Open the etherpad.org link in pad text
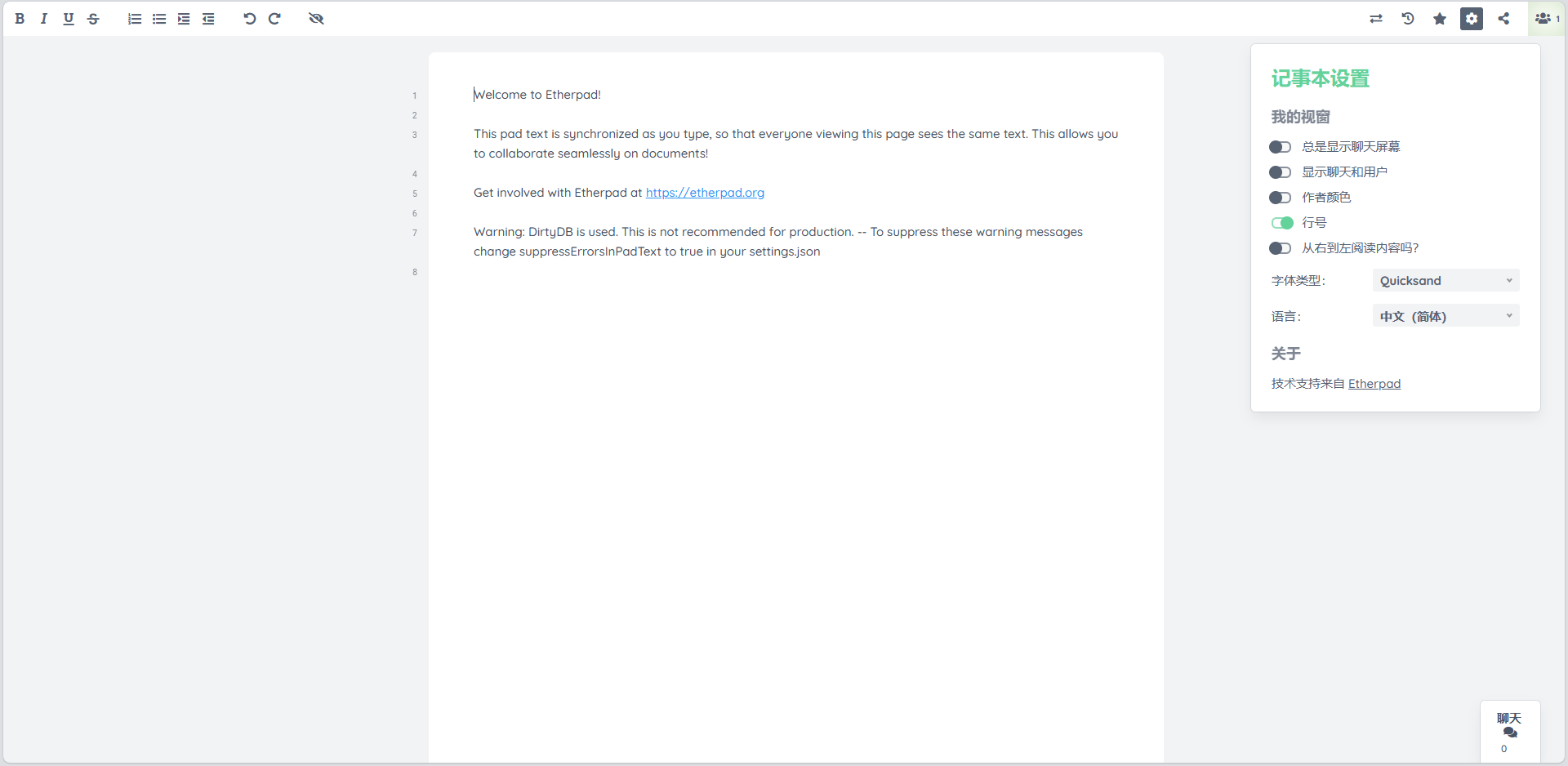Image resolution: width=1568 pixels, height=766 pixels. pyautogui.click(x=705, y=193)
